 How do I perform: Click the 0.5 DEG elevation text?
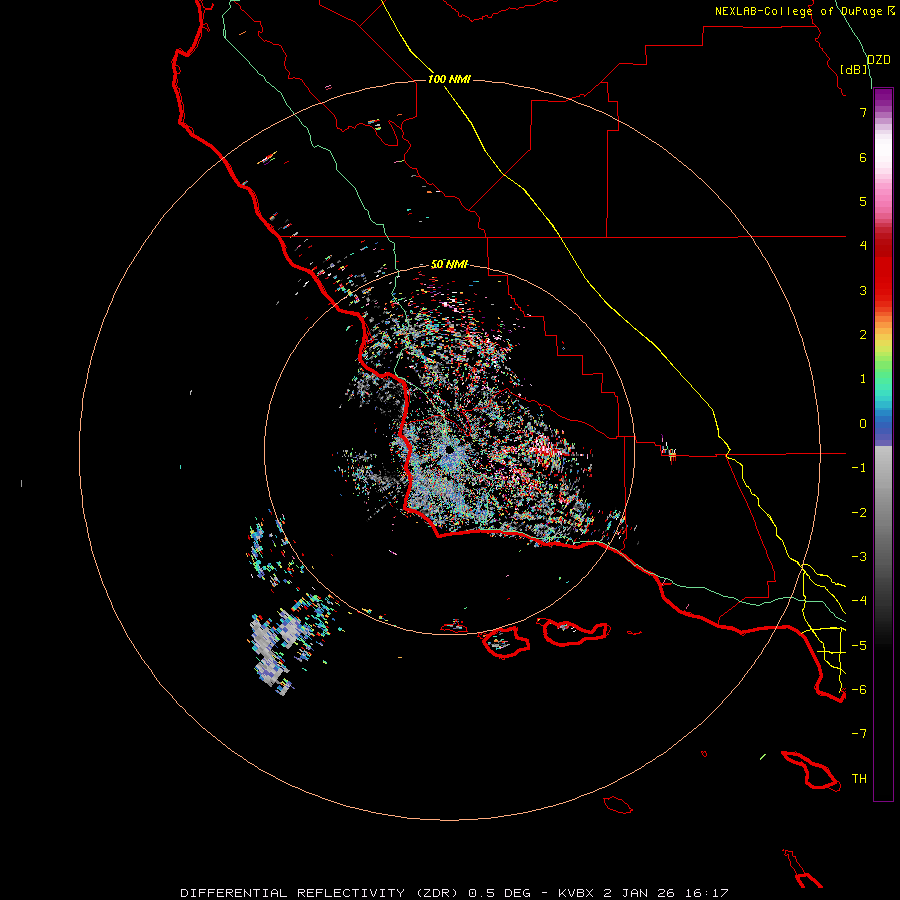tap(499, 893)
